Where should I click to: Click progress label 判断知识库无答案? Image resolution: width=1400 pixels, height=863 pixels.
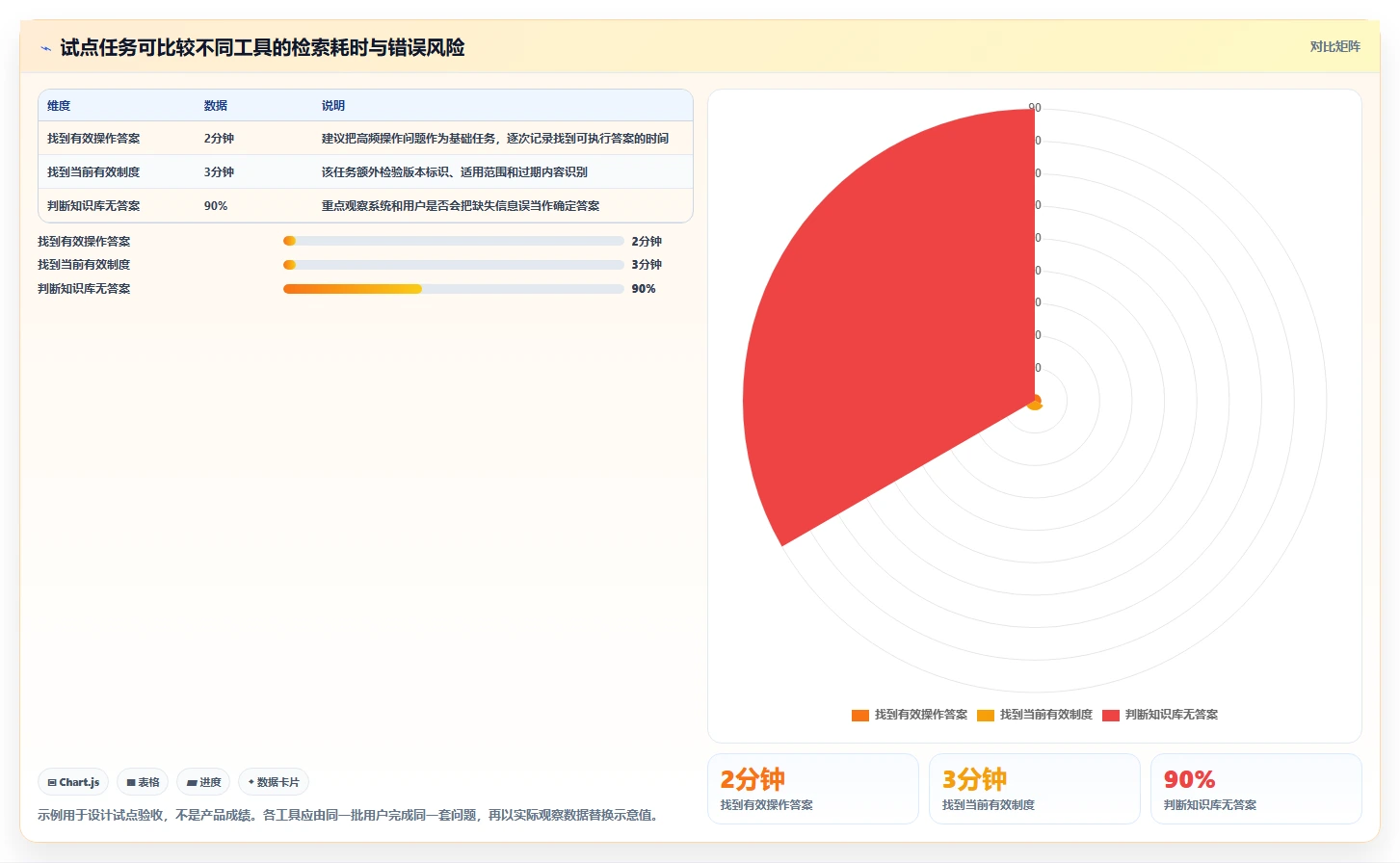click(x=84, y=289)
